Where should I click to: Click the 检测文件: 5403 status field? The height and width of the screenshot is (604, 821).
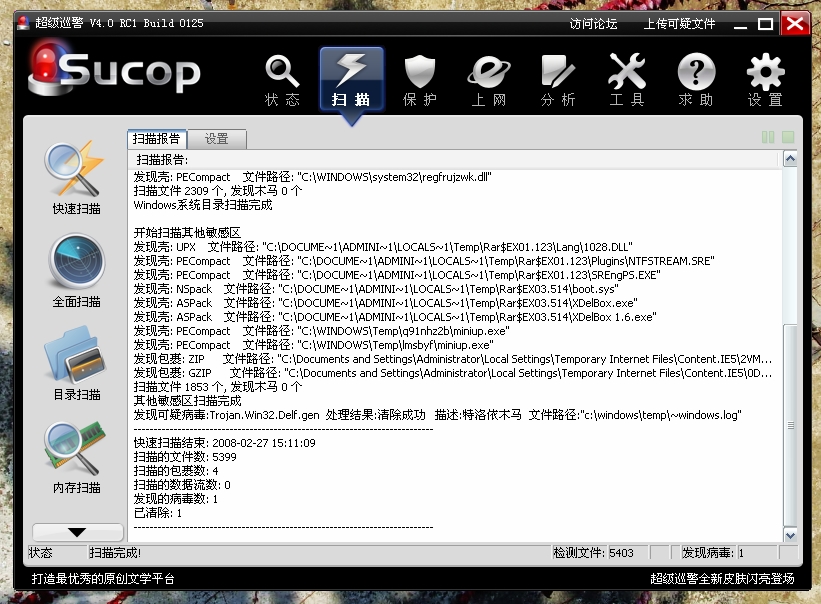tap(601, 553)
